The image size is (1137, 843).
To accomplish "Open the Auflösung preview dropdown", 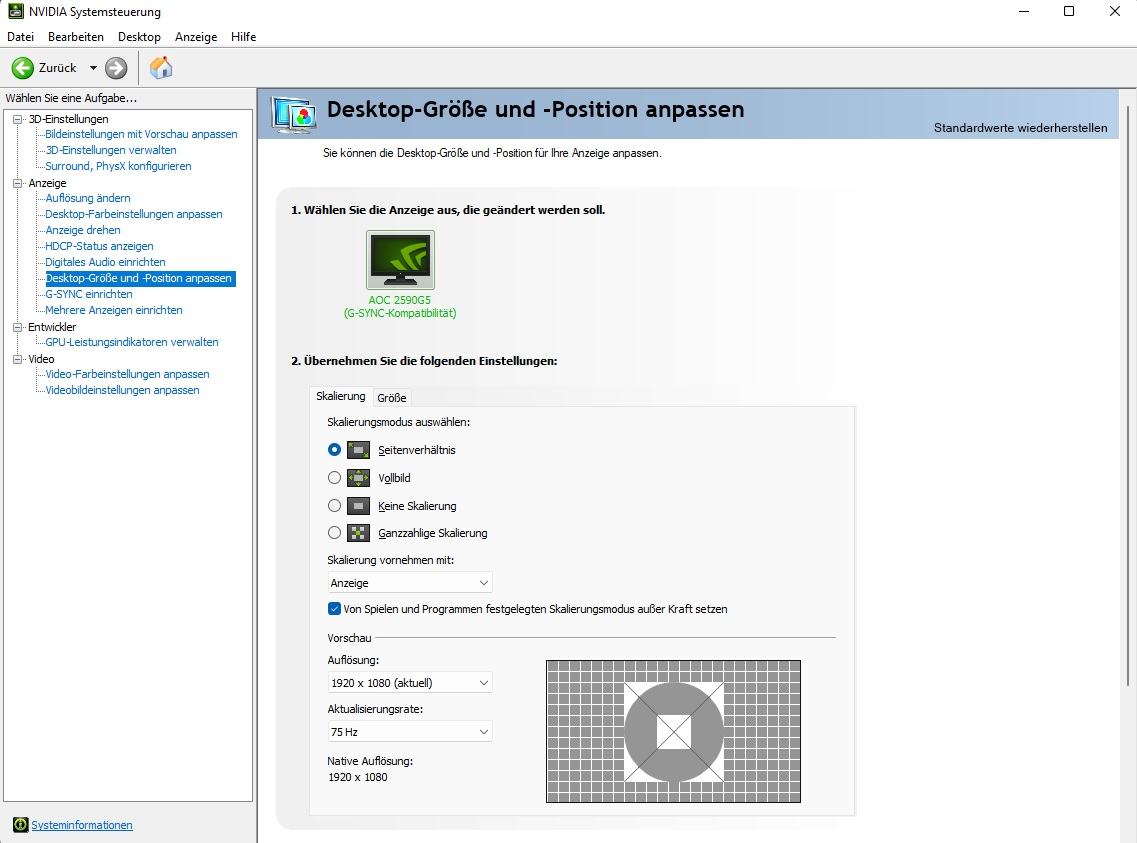I will click(410, 683).
